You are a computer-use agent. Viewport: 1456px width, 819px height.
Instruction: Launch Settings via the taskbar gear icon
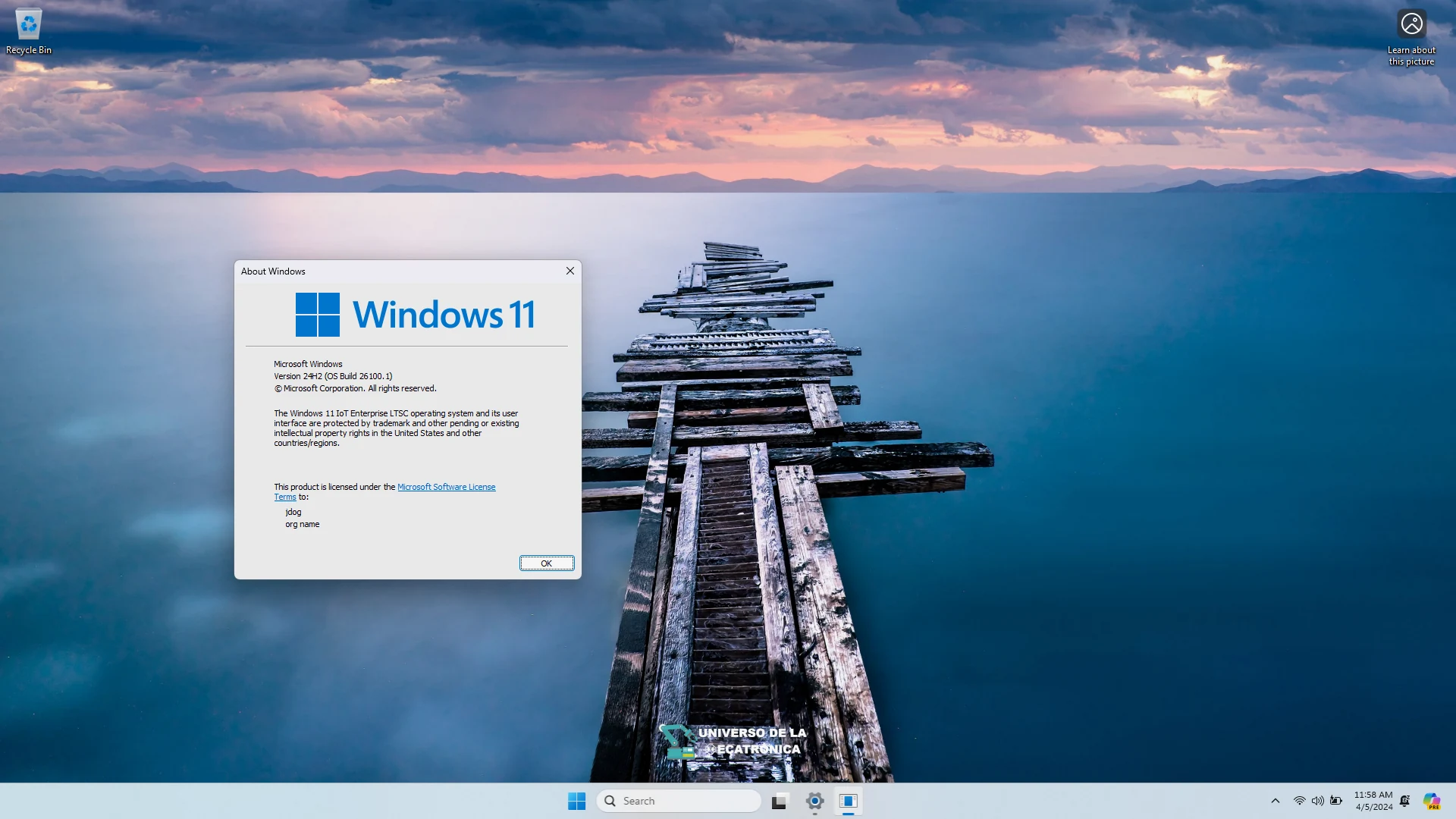pos(815,801)
